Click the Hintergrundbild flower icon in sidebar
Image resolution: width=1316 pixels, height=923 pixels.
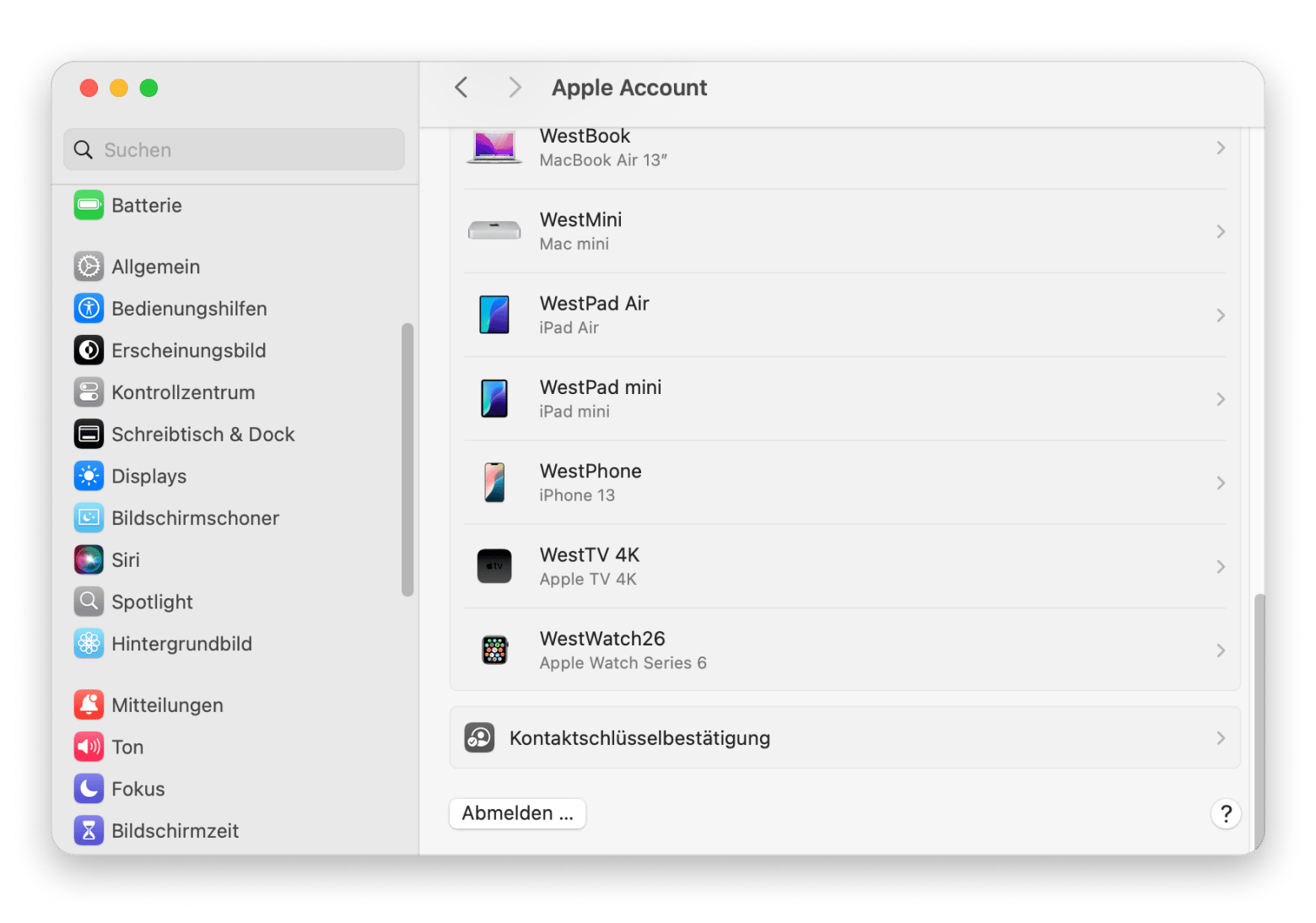[89, 644]
